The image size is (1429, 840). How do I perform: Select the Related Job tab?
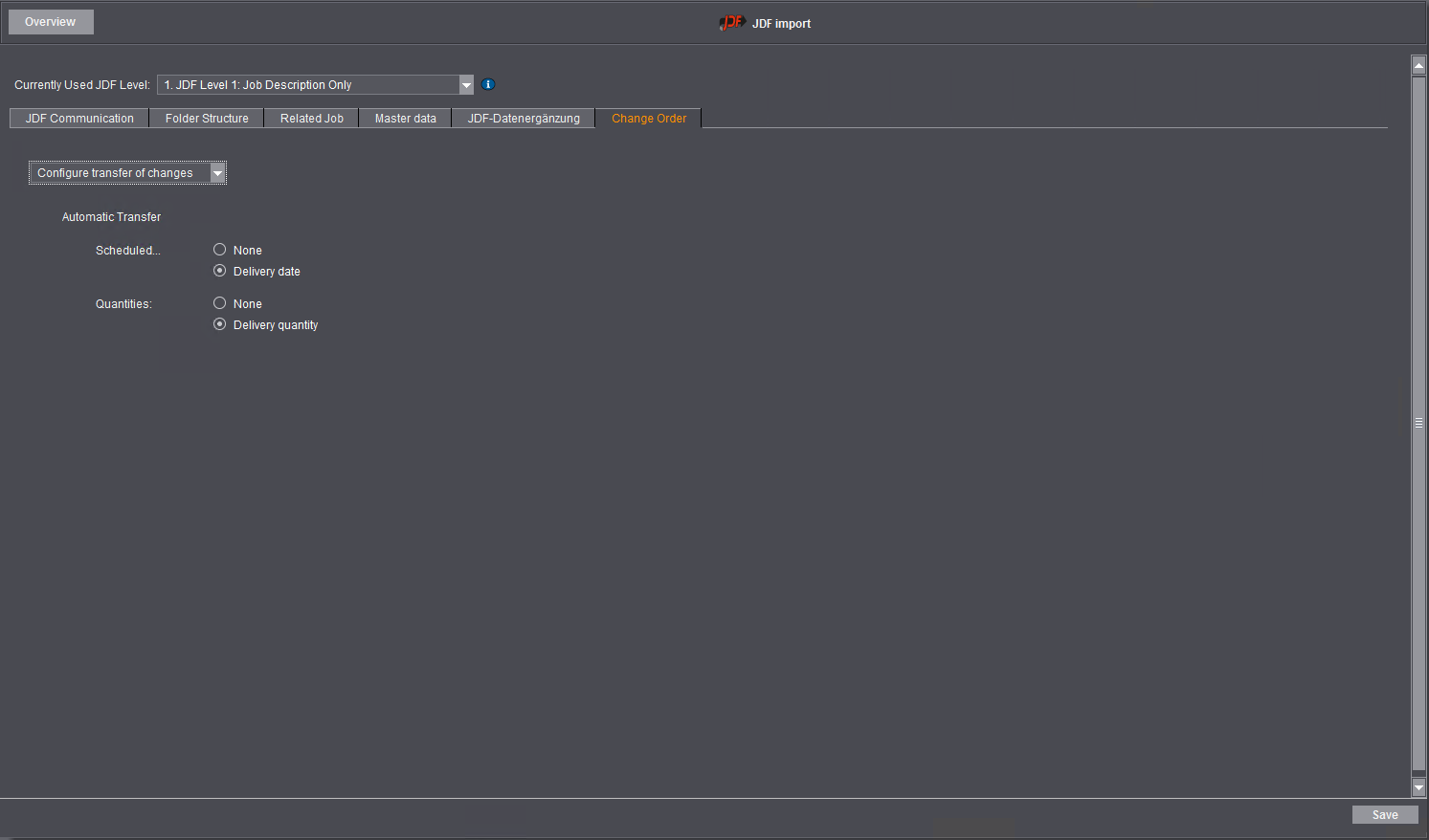311,118
